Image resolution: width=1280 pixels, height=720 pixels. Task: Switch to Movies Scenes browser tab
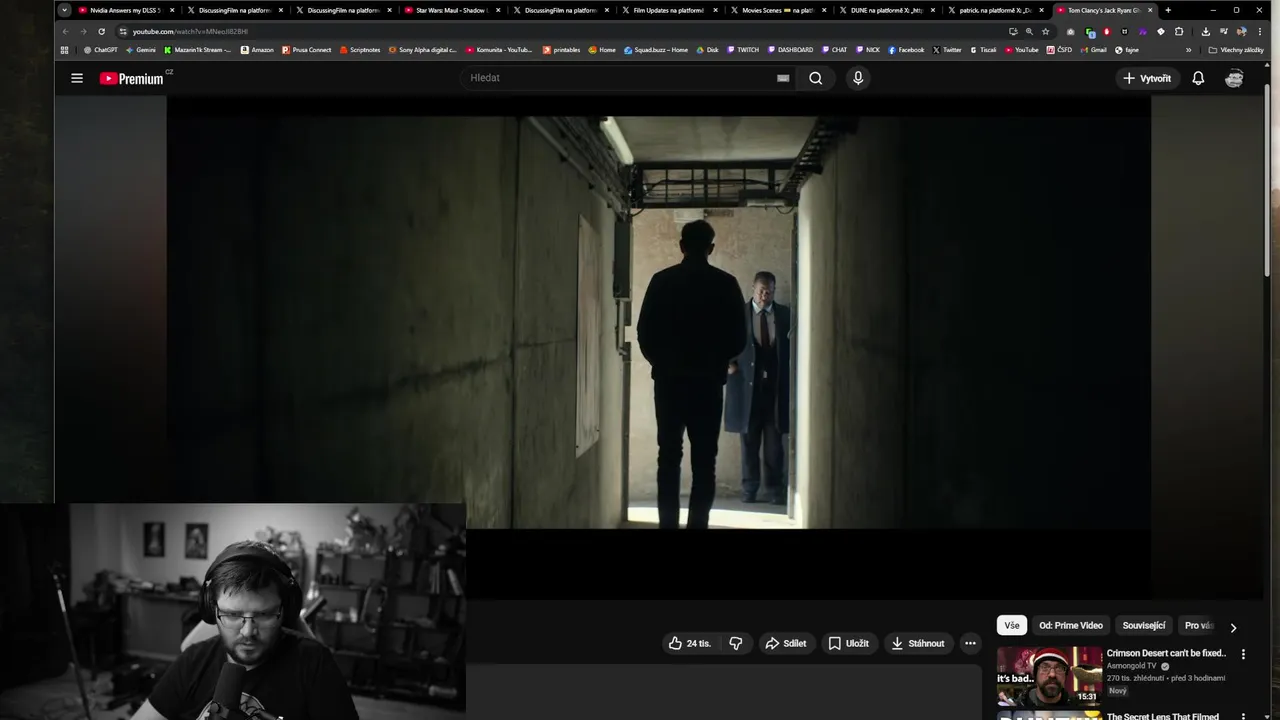777,10
